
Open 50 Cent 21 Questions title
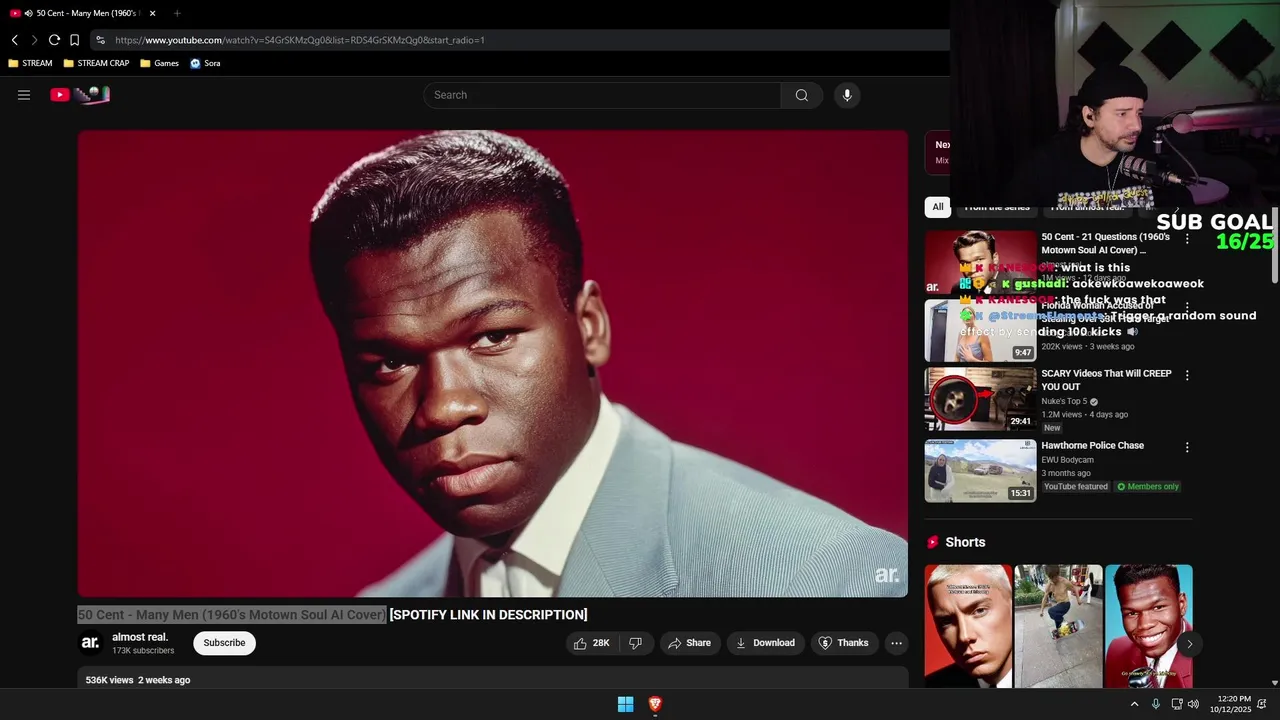(x=1105, y=244)
